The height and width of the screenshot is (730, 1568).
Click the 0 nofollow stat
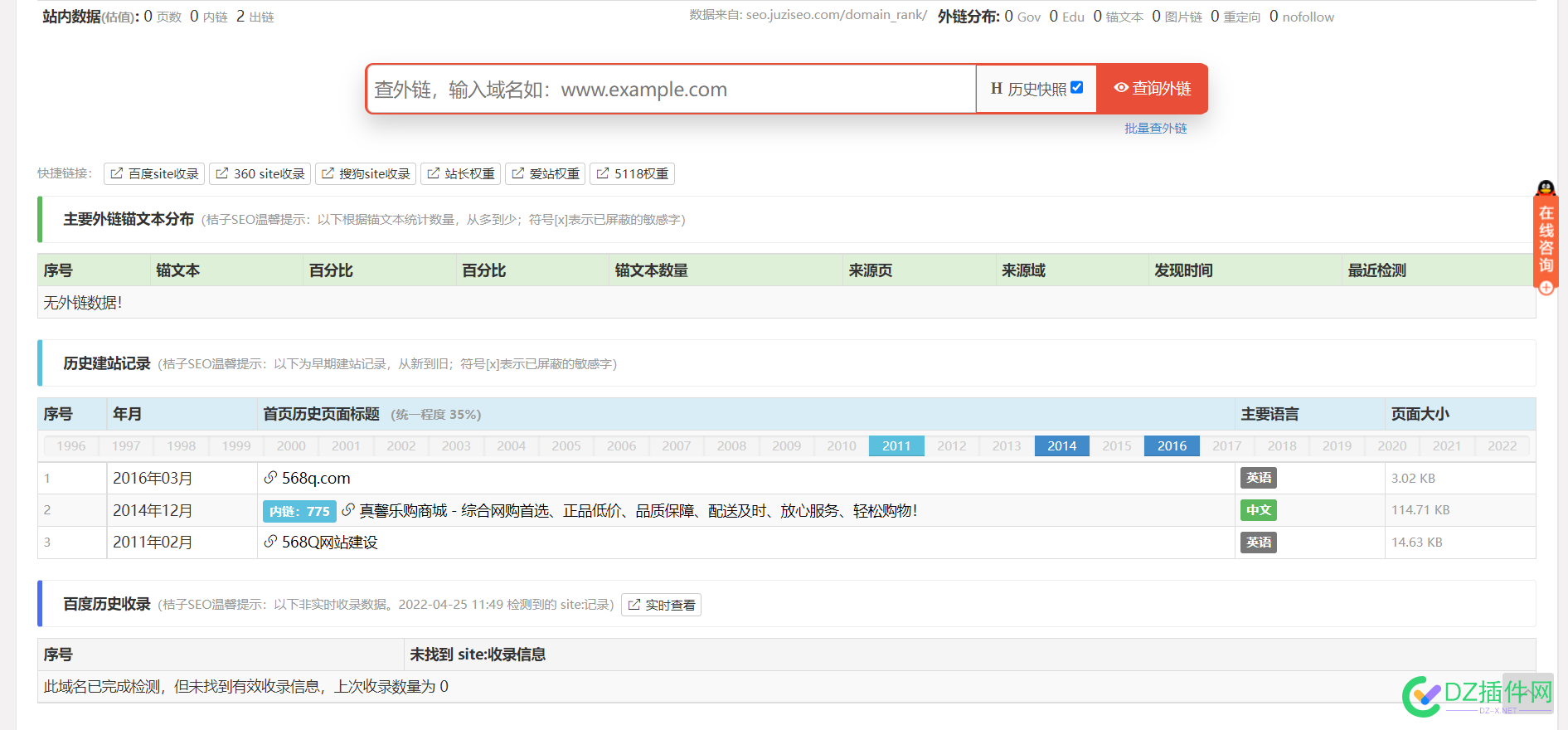pos(1302,17)
